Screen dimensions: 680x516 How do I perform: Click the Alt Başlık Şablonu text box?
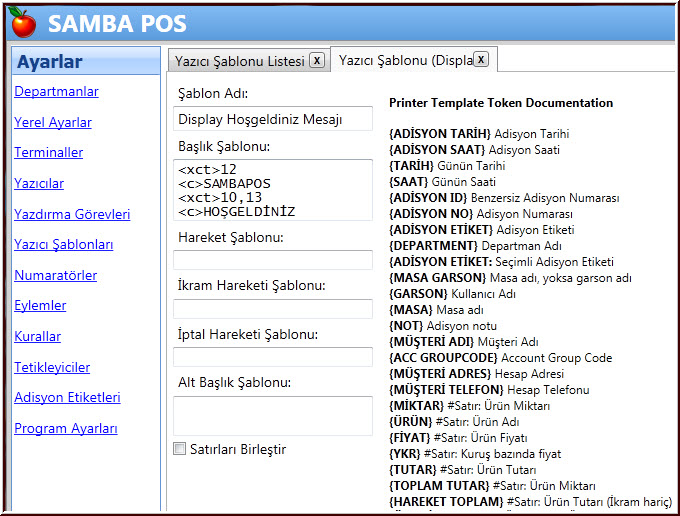[274, 415]
